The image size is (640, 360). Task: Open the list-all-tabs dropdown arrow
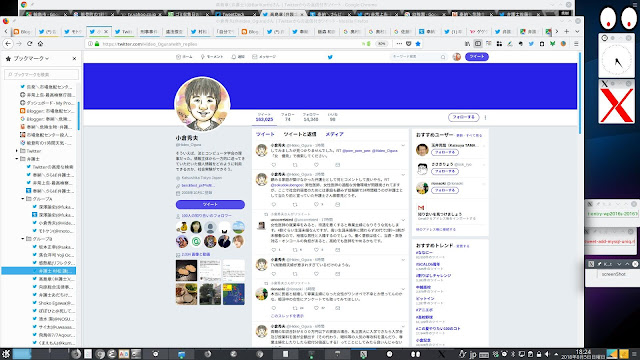tap(577, 31)
